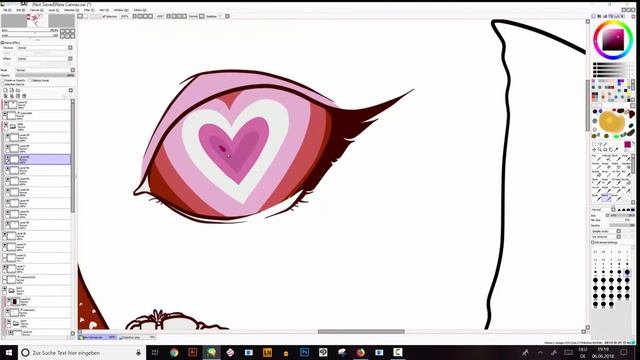Adjust the brush Density slider
The height and width of the screenshot is (360, 640).
tap(622, 225)
